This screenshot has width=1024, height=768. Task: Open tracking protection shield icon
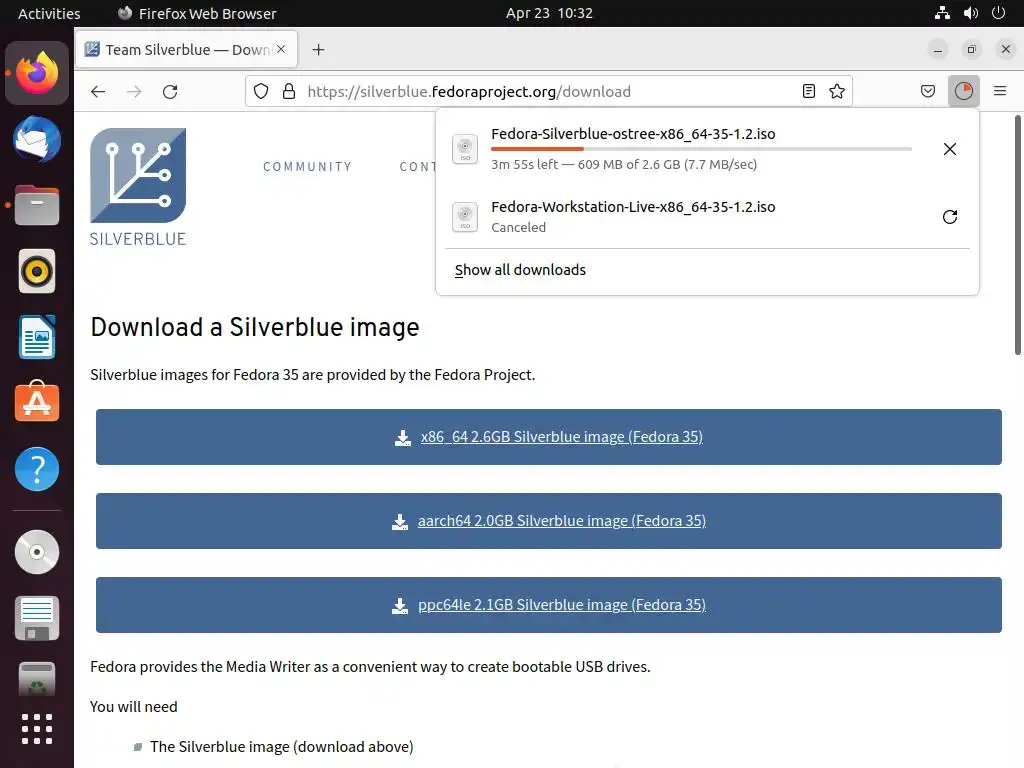[x=261, y=91]
